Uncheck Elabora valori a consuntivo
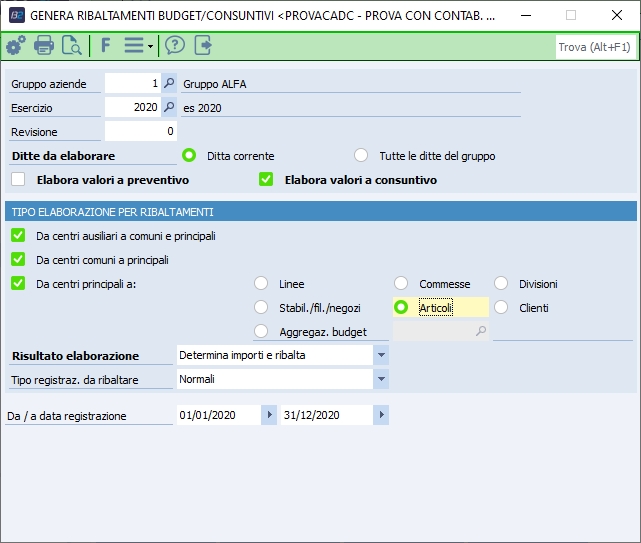641x543 pixels. click(x=266, y=180)
